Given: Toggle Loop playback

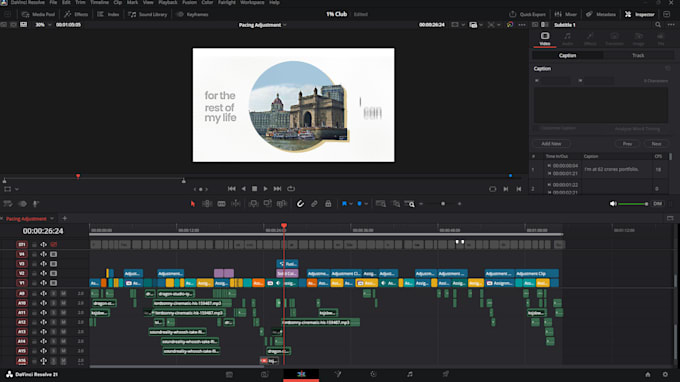Looking at the screenshot, I should pyautogui.click(x=291, y=189).
